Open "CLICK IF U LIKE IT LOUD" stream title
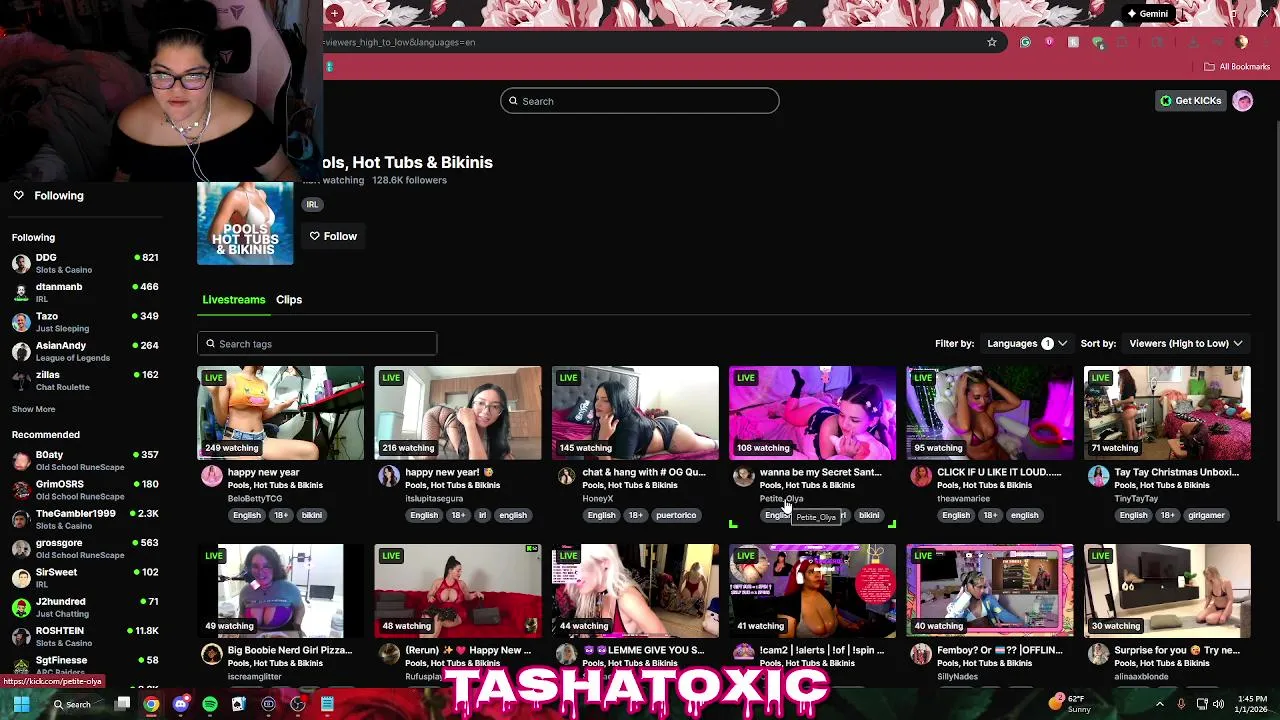The height and width of the screenshot is (720, 1280). [x=999, y=472]
